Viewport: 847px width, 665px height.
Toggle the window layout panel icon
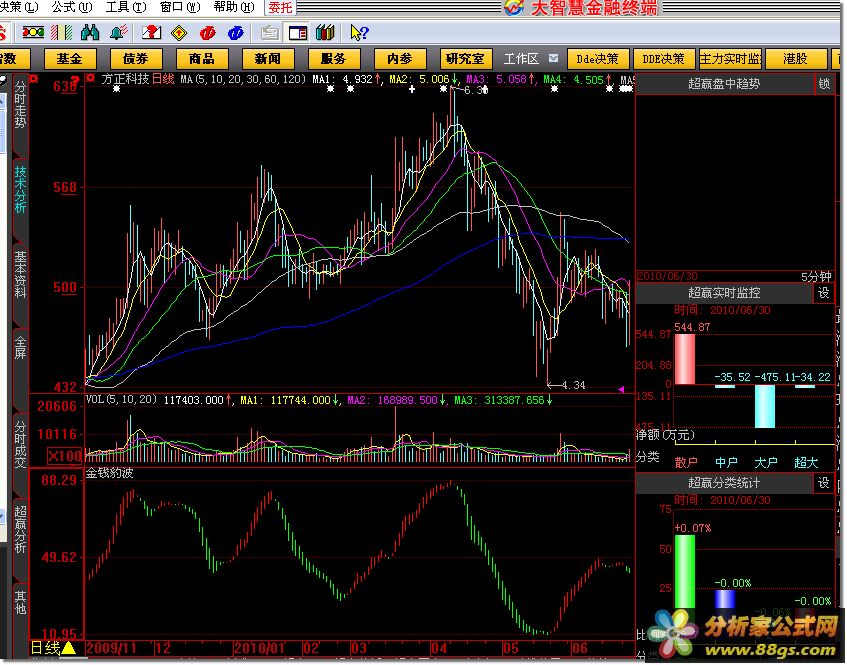(298, 33)
